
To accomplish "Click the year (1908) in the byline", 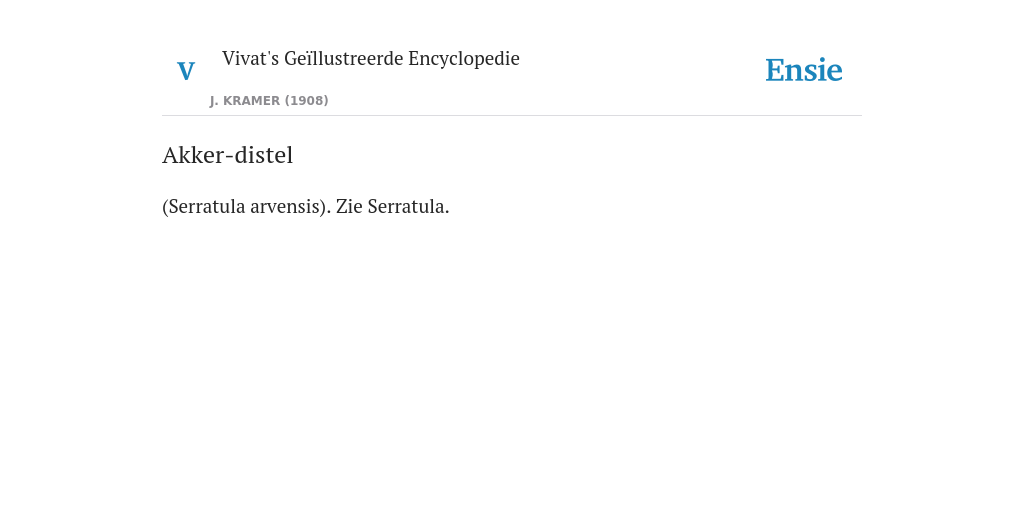I will click(x=306, y=101).
